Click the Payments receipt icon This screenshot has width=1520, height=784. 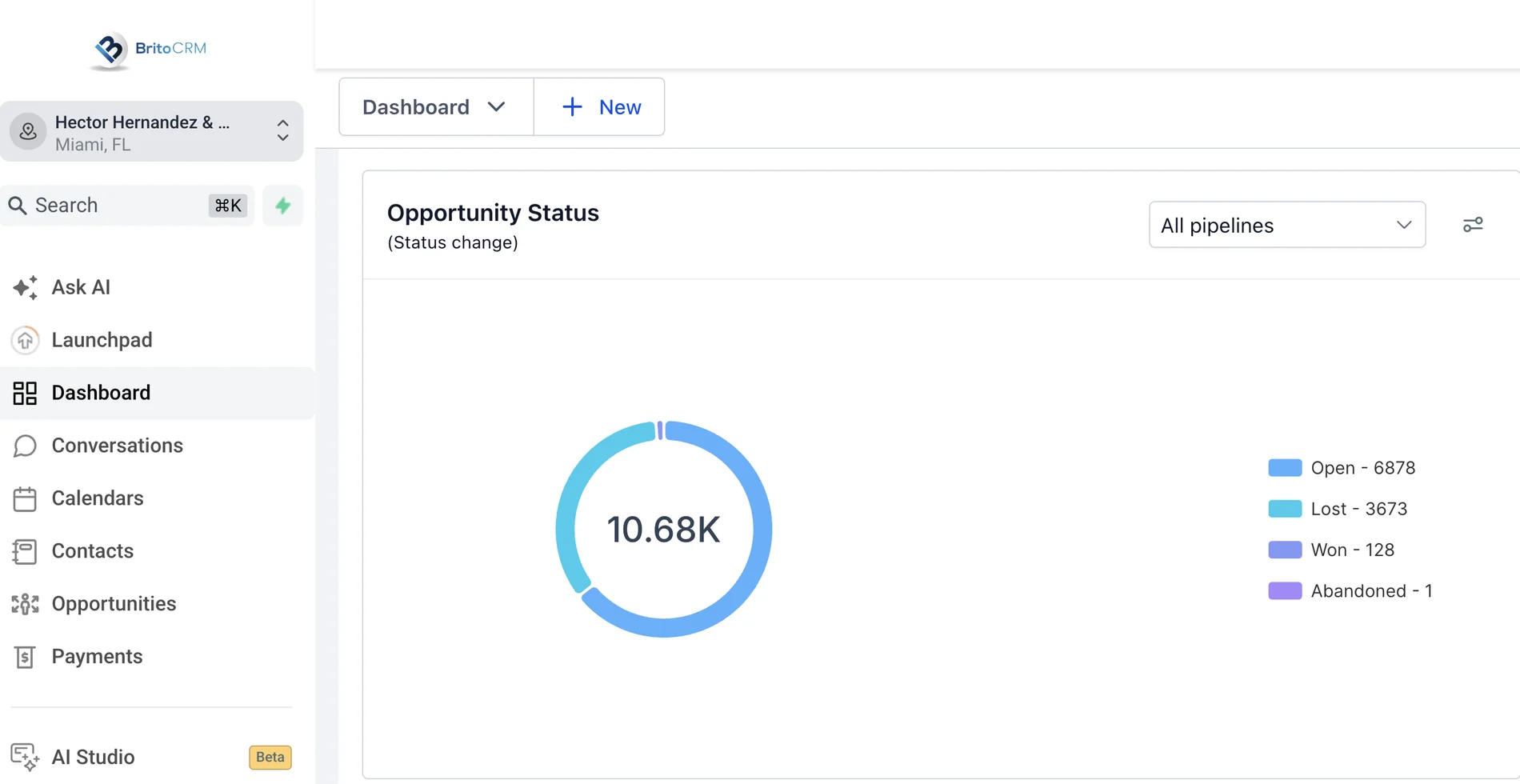tap(25, 657)
